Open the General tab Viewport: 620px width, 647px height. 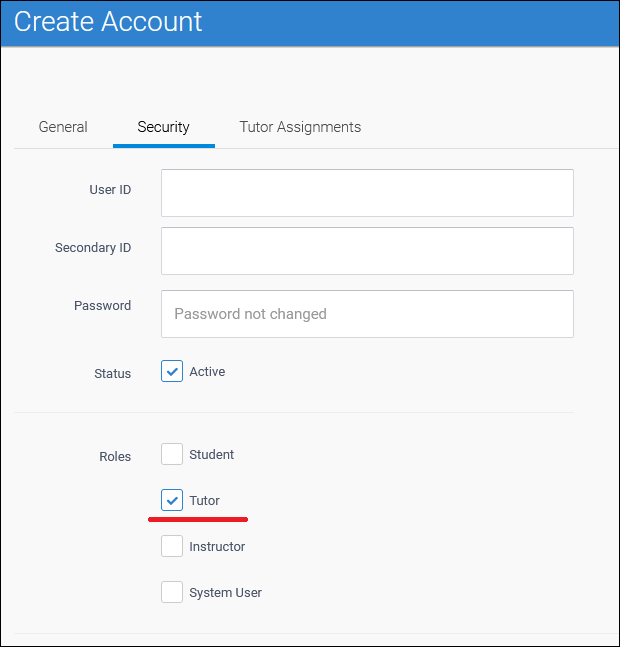point(63,127)
